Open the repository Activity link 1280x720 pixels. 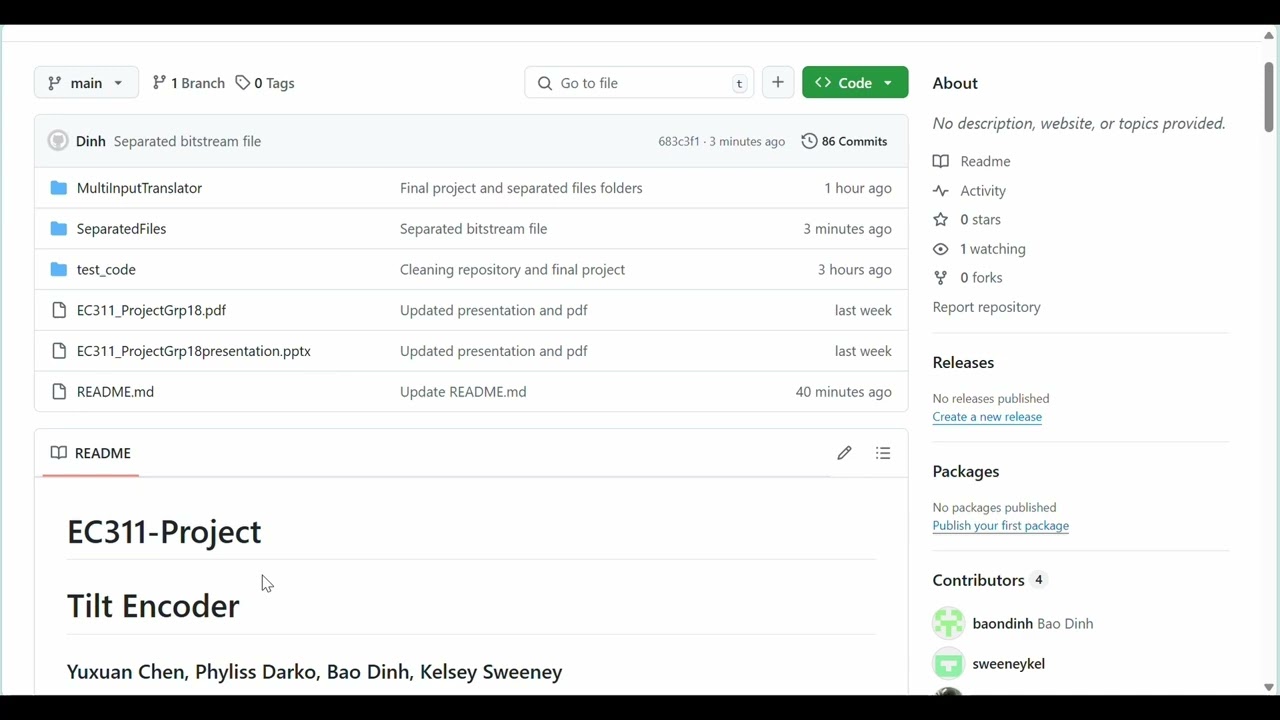pyautogui.click(x=969, y=191)
